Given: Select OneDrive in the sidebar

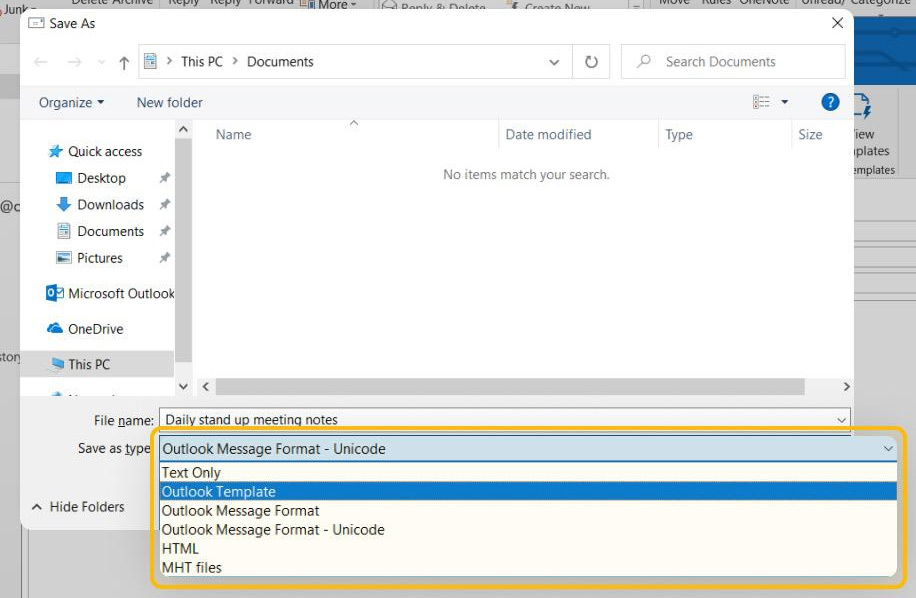Looking at the screenshot, I should pyautogui.click(x=92, y=329).
